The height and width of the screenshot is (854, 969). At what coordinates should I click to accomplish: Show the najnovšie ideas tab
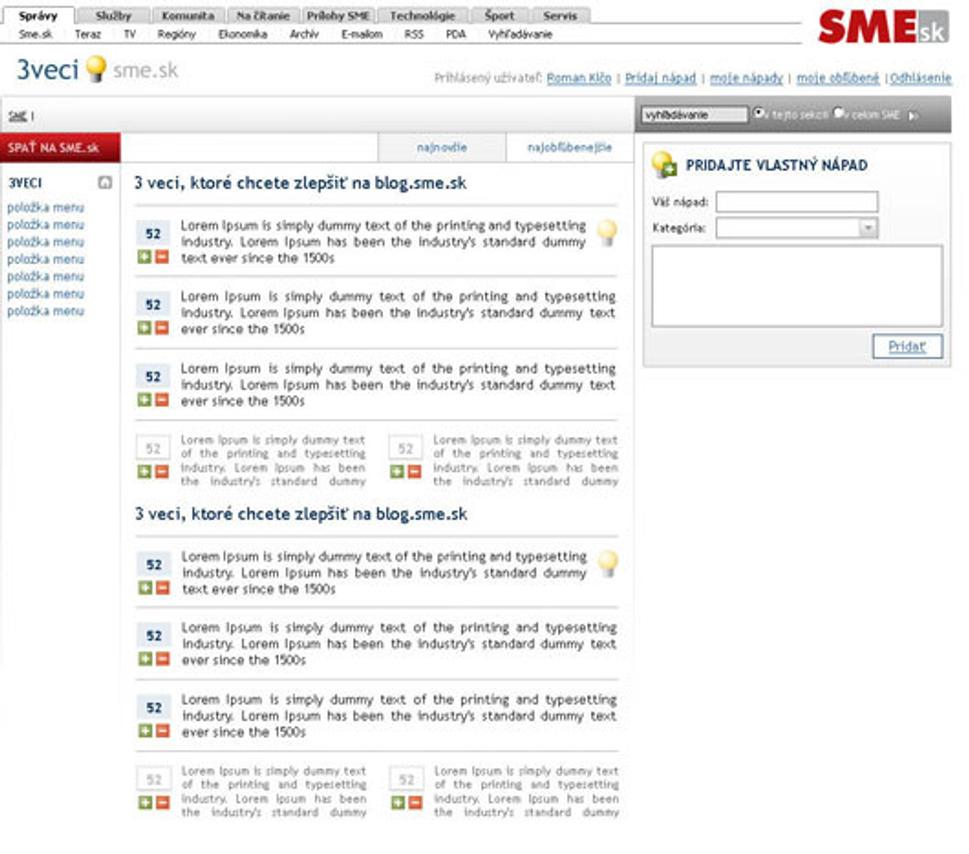(442, 148)
